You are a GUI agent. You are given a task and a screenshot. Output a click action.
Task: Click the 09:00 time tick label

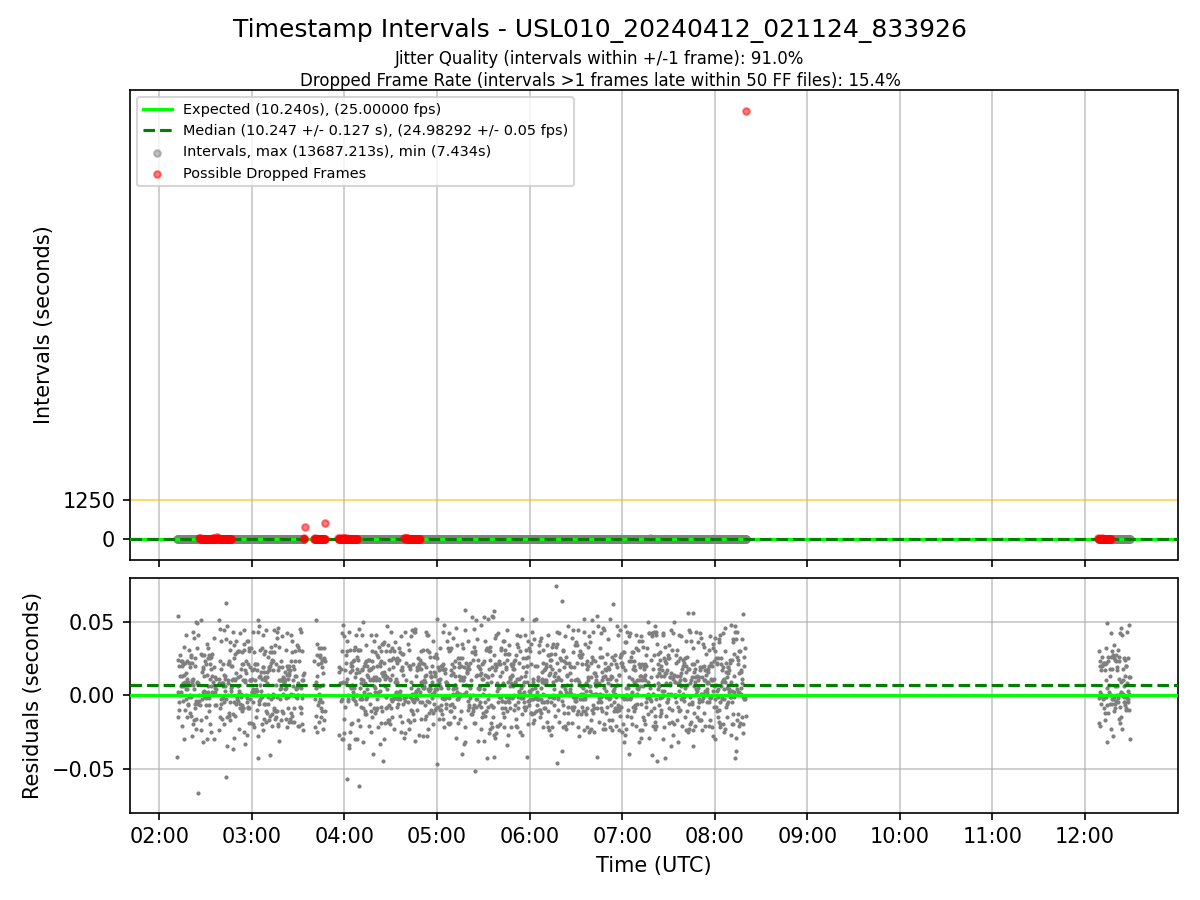807,833
